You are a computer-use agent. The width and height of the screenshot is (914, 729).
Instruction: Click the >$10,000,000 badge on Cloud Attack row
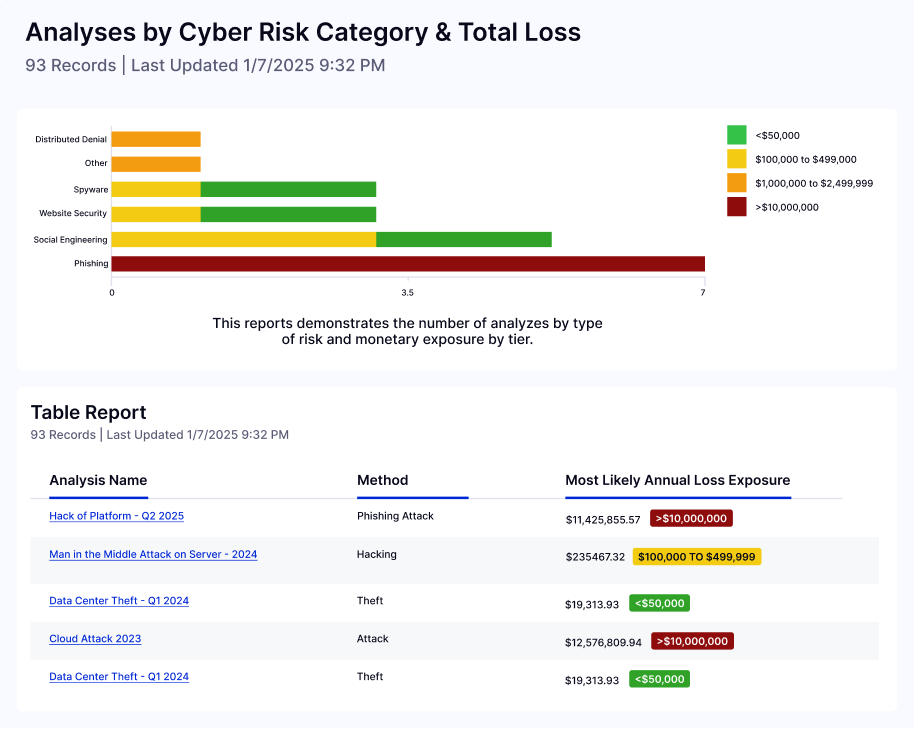pyautogui.click(x=692, y=642)
